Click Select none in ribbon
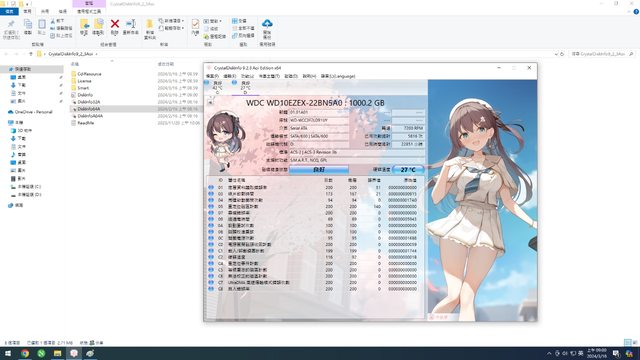The image size is (640, 360). [x=243, y=28]
